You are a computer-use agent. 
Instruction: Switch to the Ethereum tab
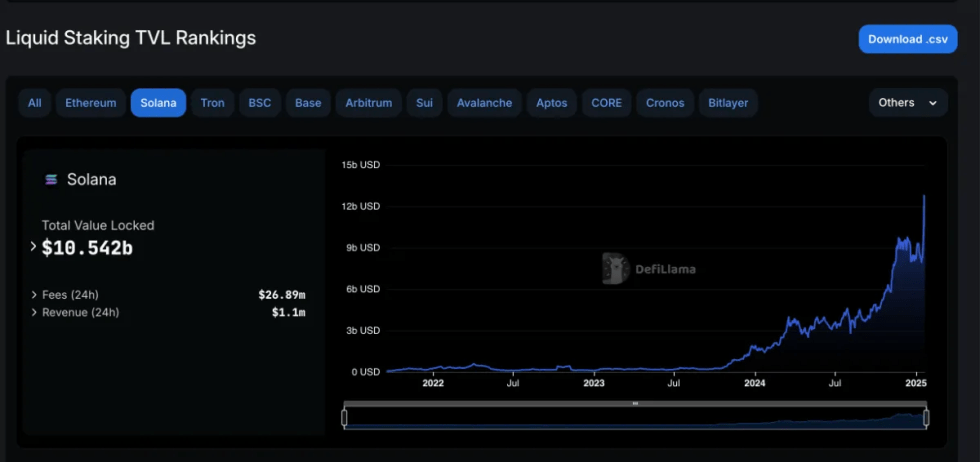[x=91, y=103]
